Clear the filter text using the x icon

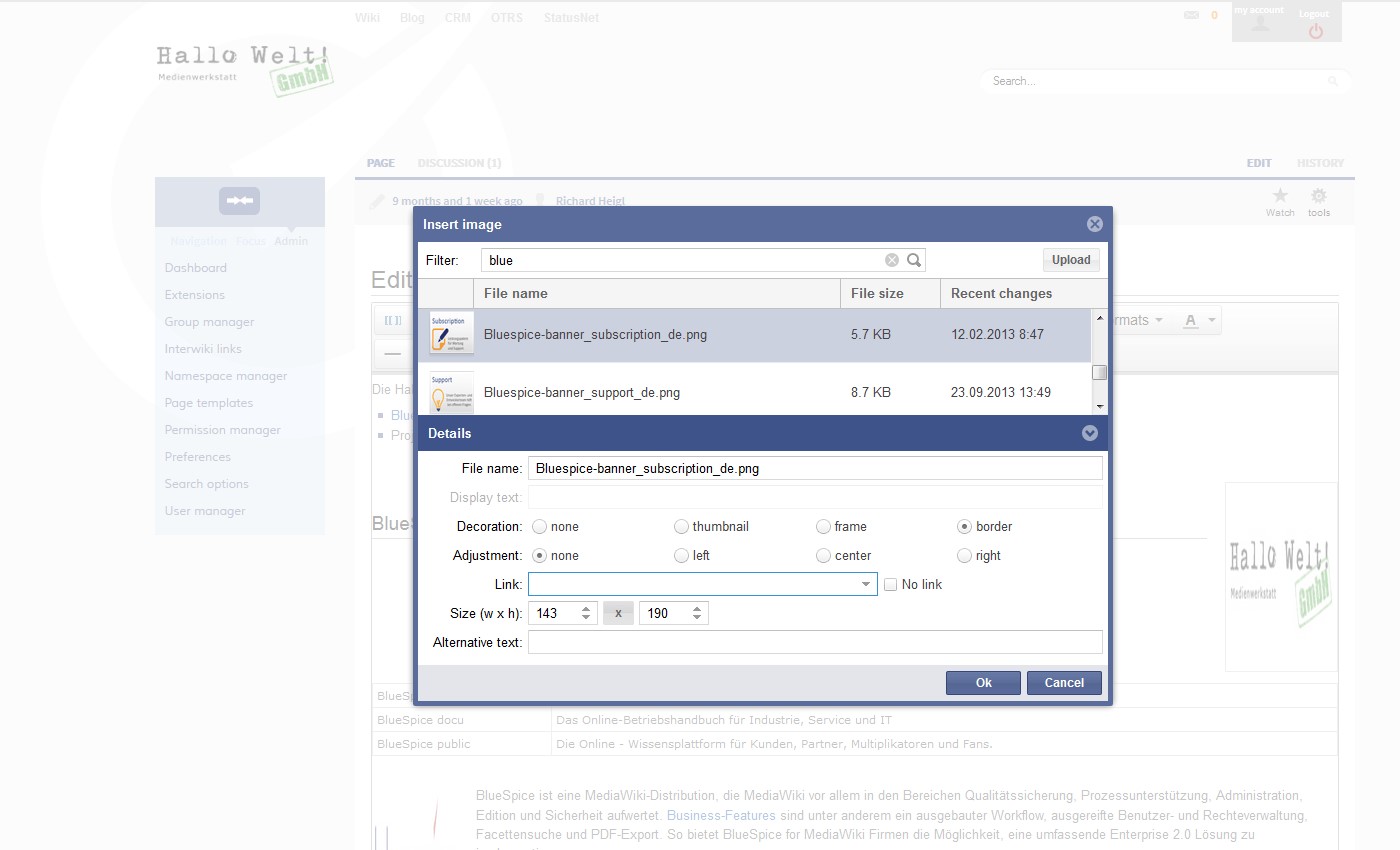click(x=891, y=259)
